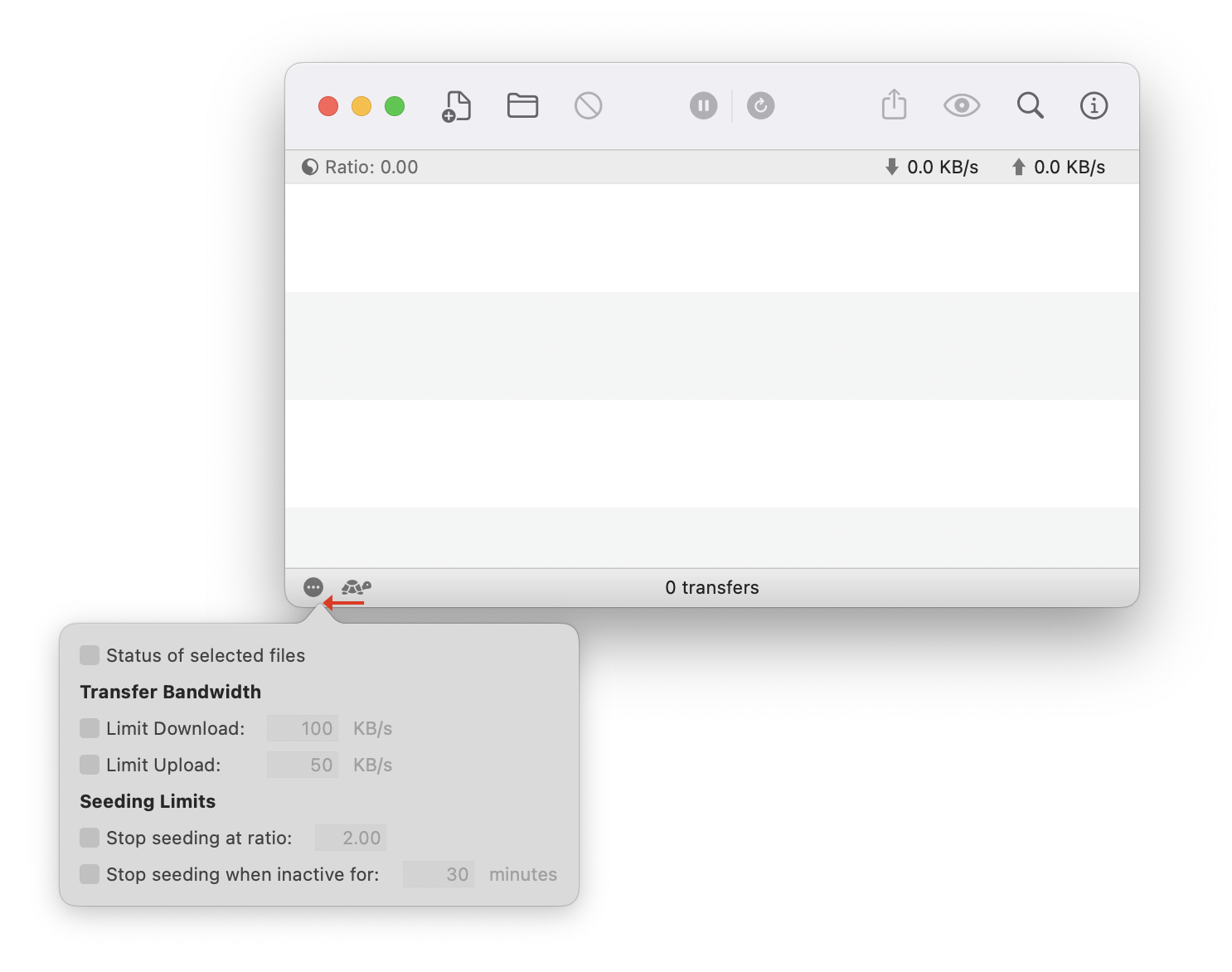Click the download speed indicator
1232x972 pixels.
click(x=930, y=167)
